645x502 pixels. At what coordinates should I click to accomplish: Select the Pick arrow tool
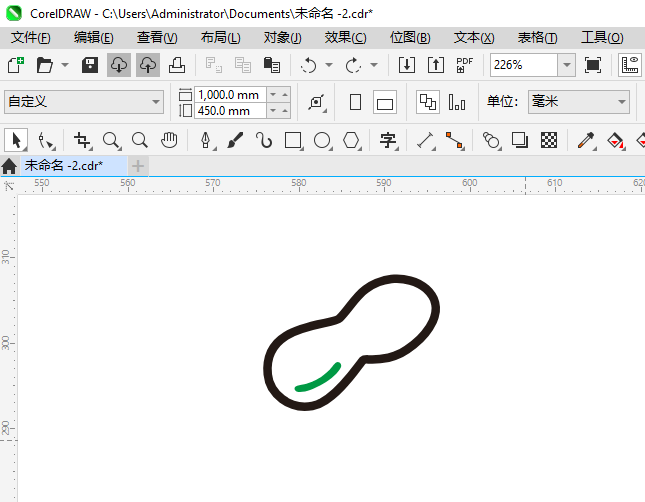pyautogui.click(x=16, y=141)
